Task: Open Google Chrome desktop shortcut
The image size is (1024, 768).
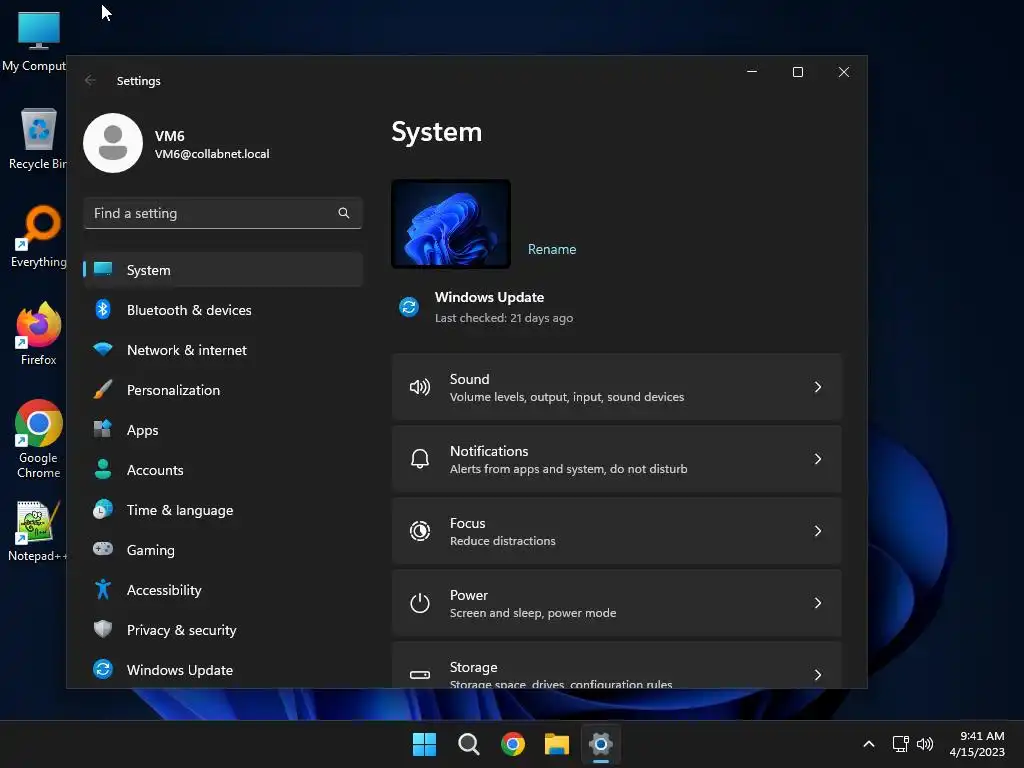Action: [x=39, y=439]
